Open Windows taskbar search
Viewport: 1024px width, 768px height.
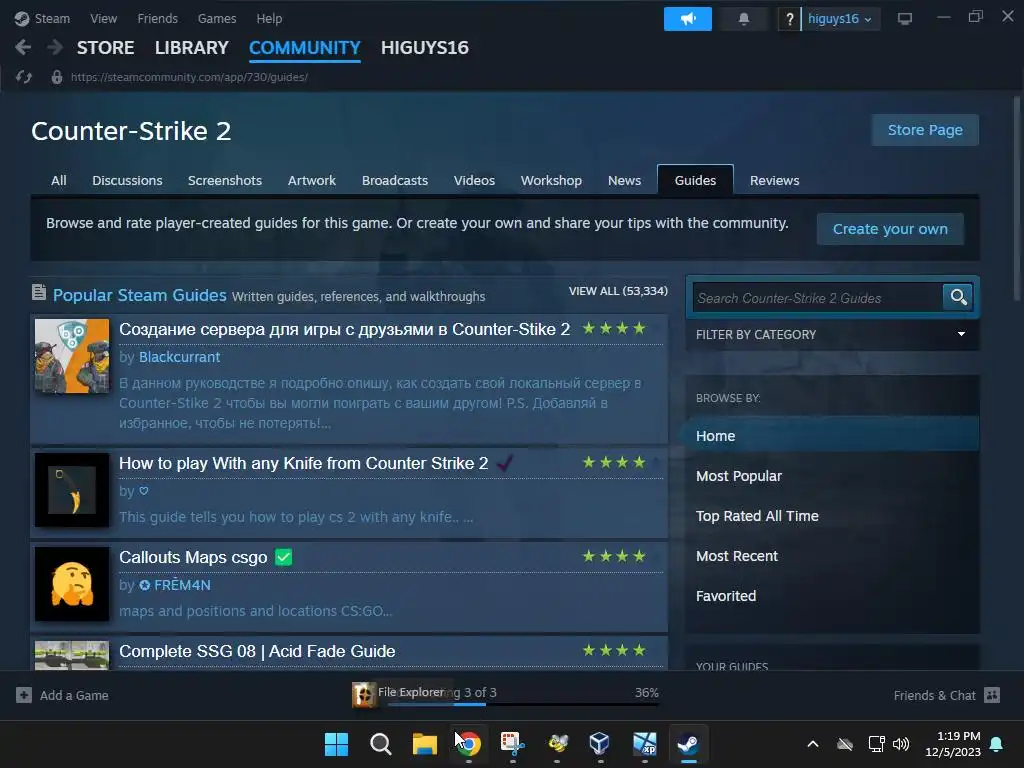tap(380, 744)
